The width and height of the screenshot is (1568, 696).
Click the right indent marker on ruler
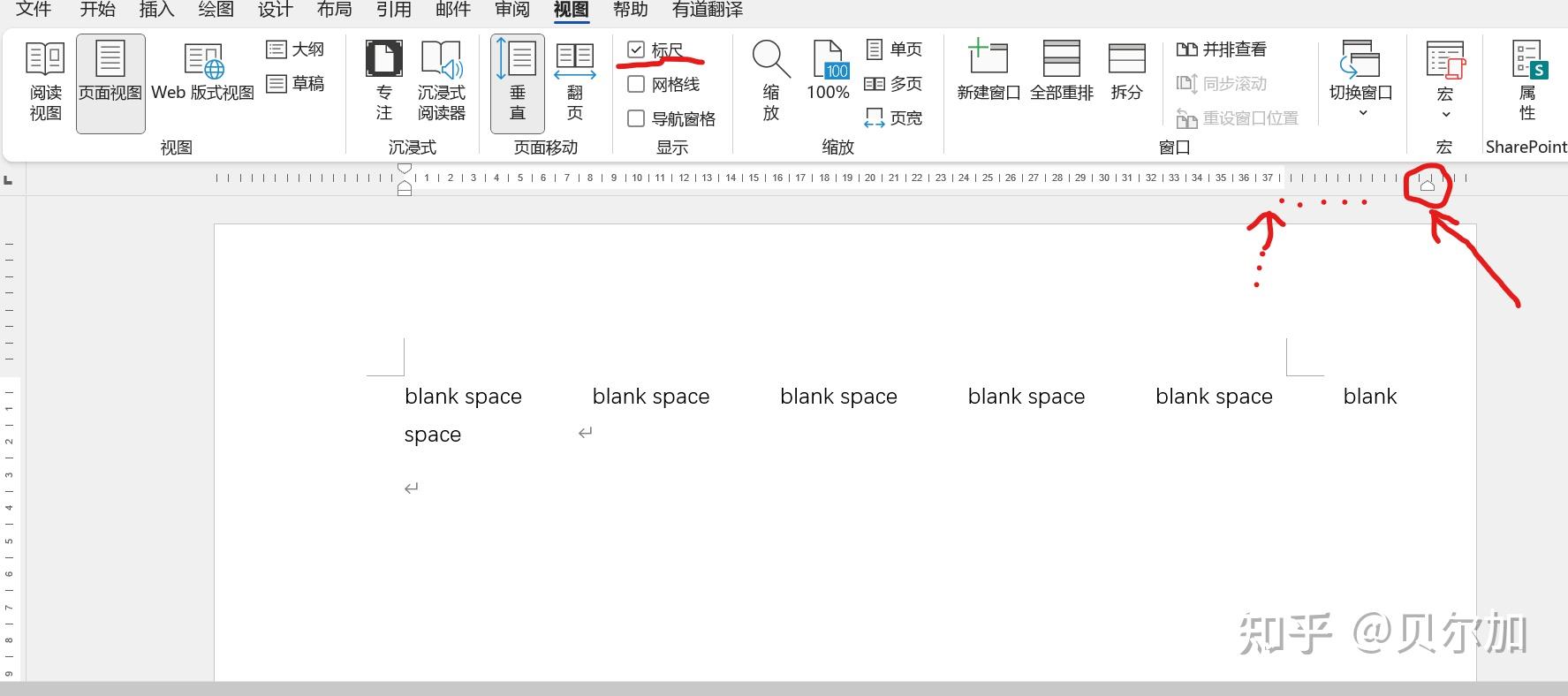pos(1428,185)
